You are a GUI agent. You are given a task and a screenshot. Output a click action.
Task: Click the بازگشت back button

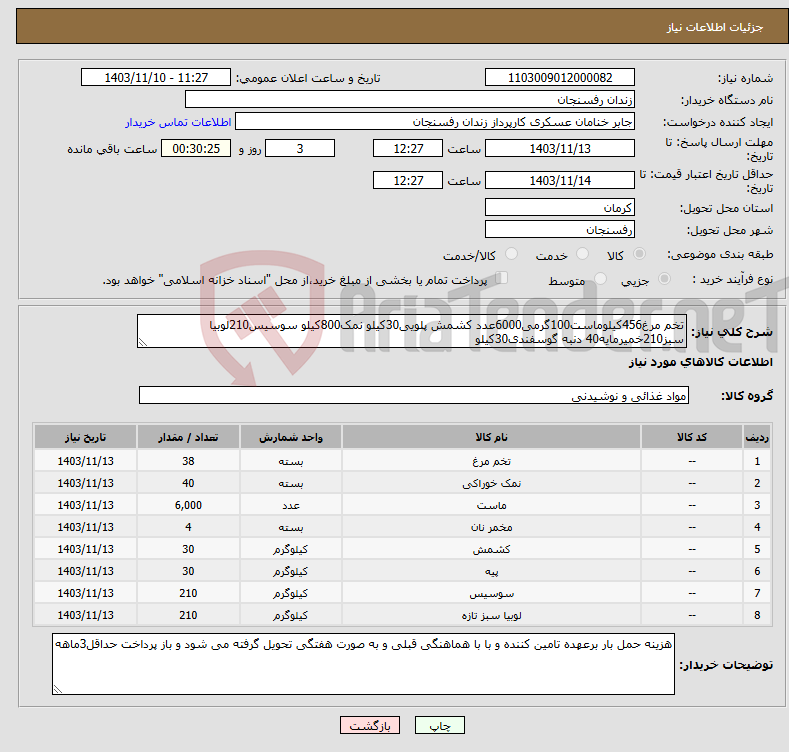(370, 725)
